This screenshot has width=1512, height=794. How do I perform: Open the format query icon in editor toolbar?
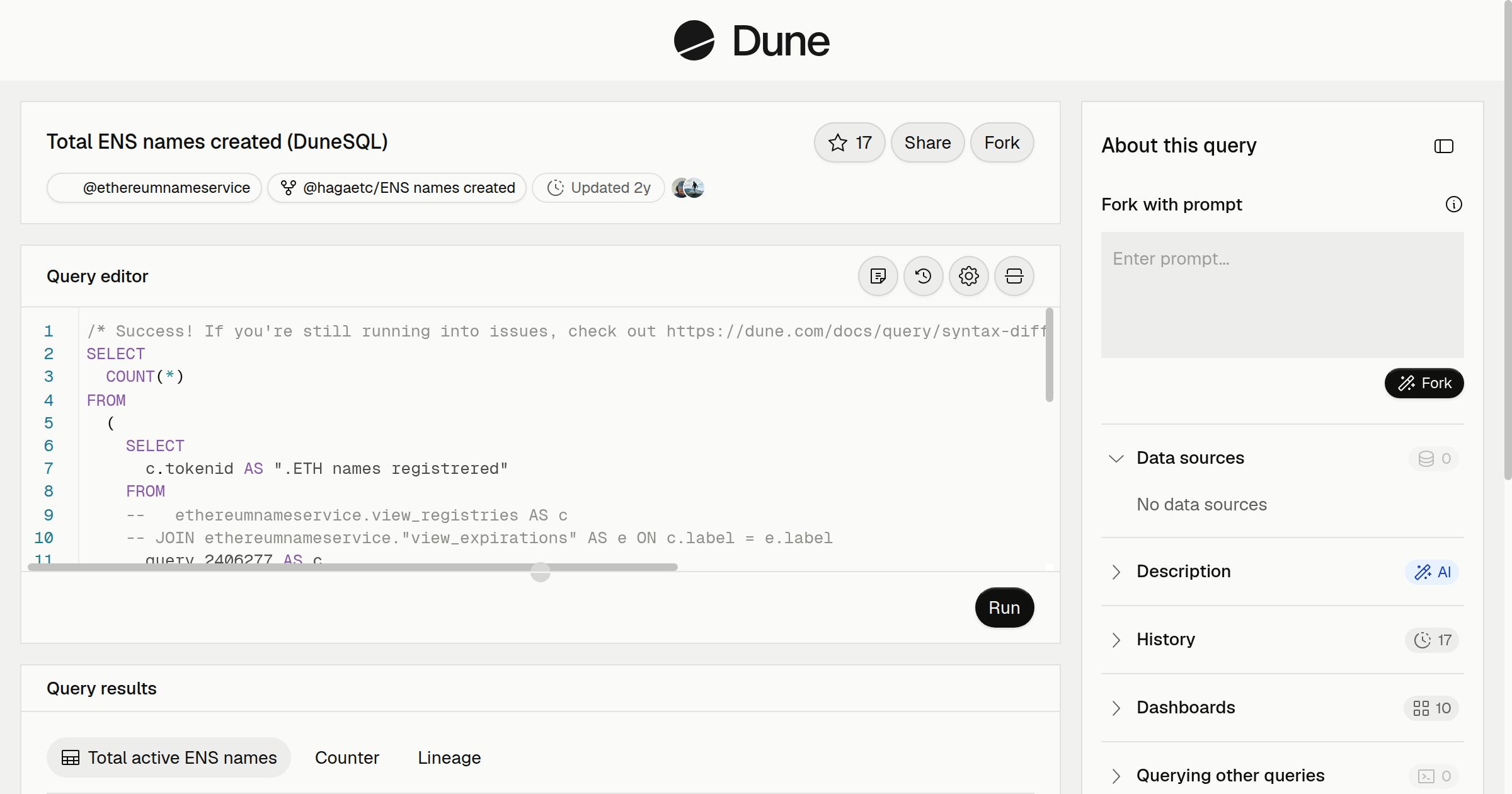coord(878,276)
